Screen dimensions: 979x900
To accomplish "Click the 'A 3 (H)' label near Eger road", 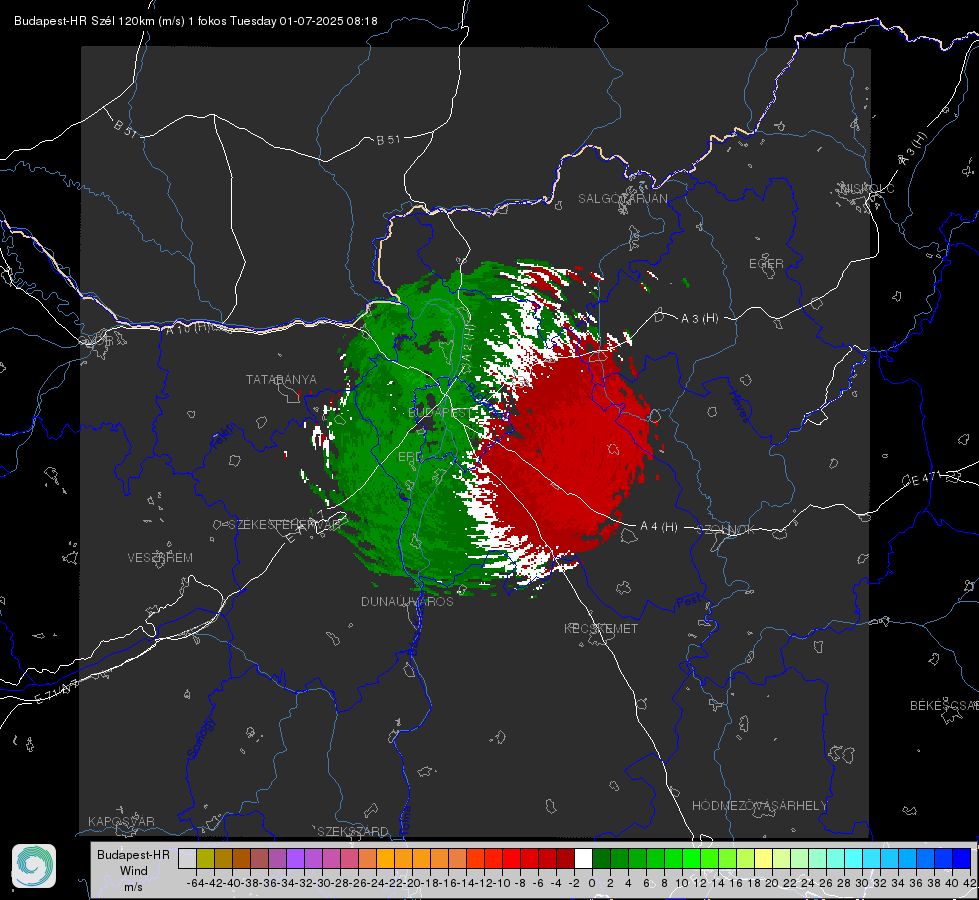I will [699, 319].
